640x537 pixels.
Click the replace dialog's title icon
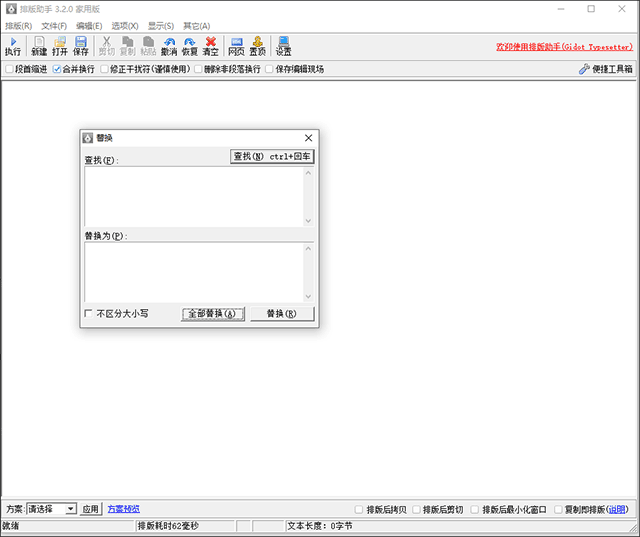(88, 138)
